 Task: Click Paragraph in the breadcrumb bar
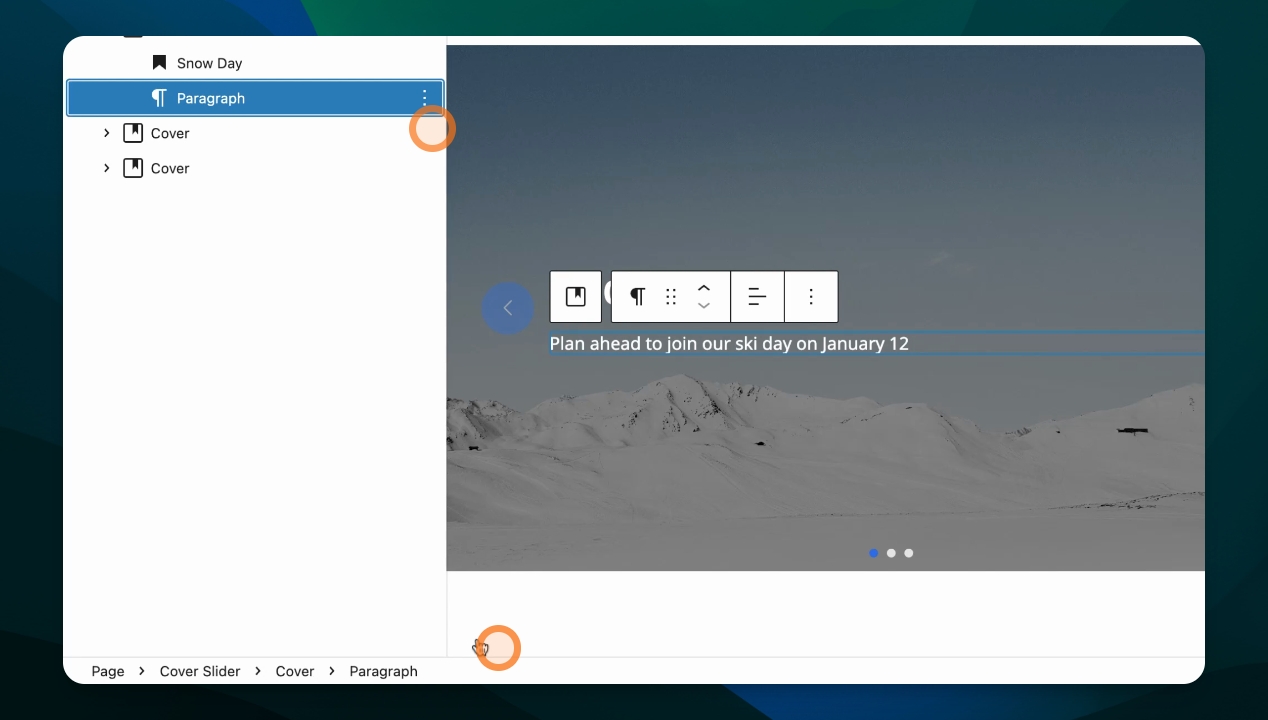pos(384,671)
